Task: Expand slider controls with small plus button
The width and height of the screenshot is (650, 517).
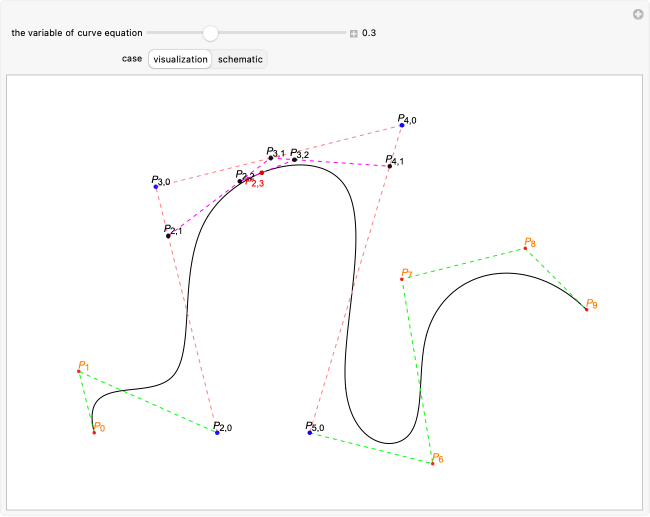Action: (353, 33)
